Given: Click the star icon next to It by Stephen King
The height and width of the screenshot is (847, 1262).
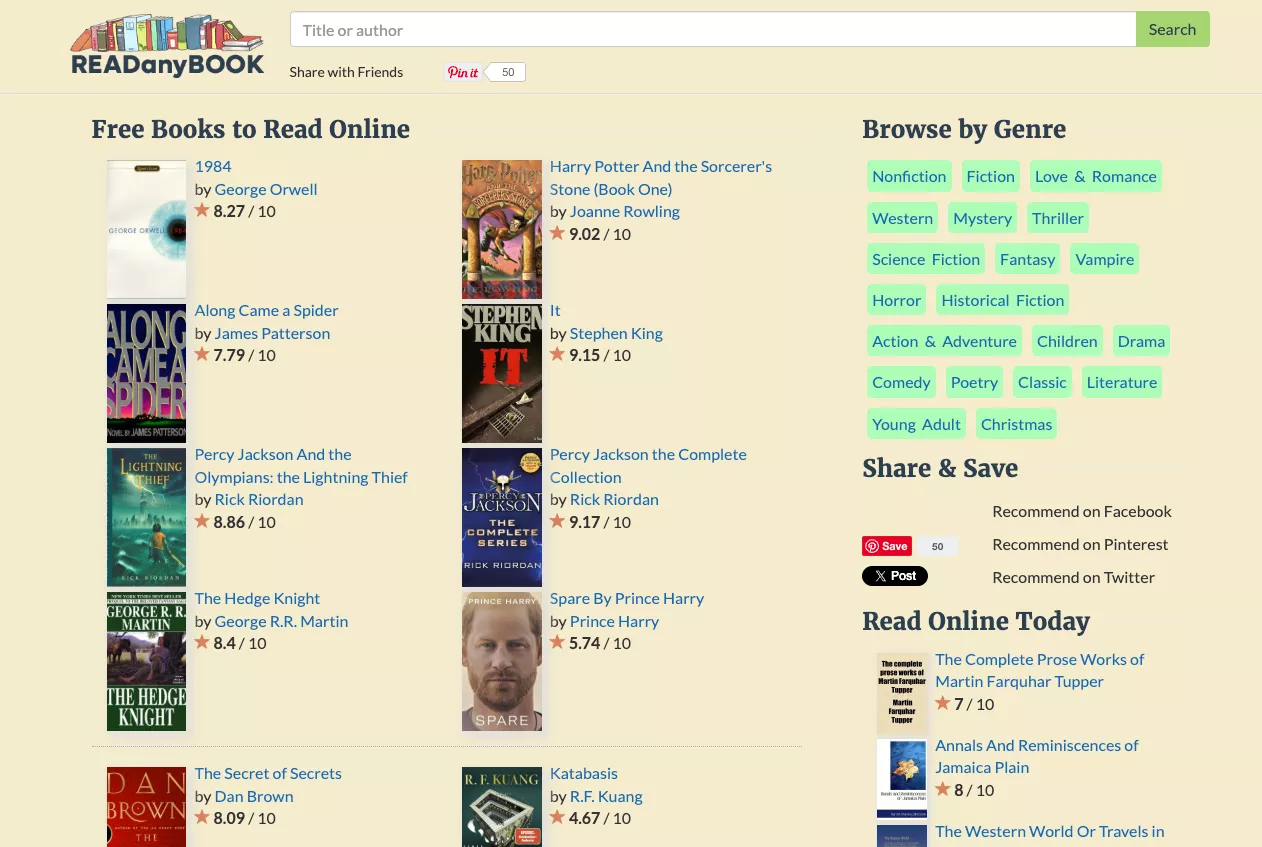Looking at the screenshot, I should click(557, 354).
